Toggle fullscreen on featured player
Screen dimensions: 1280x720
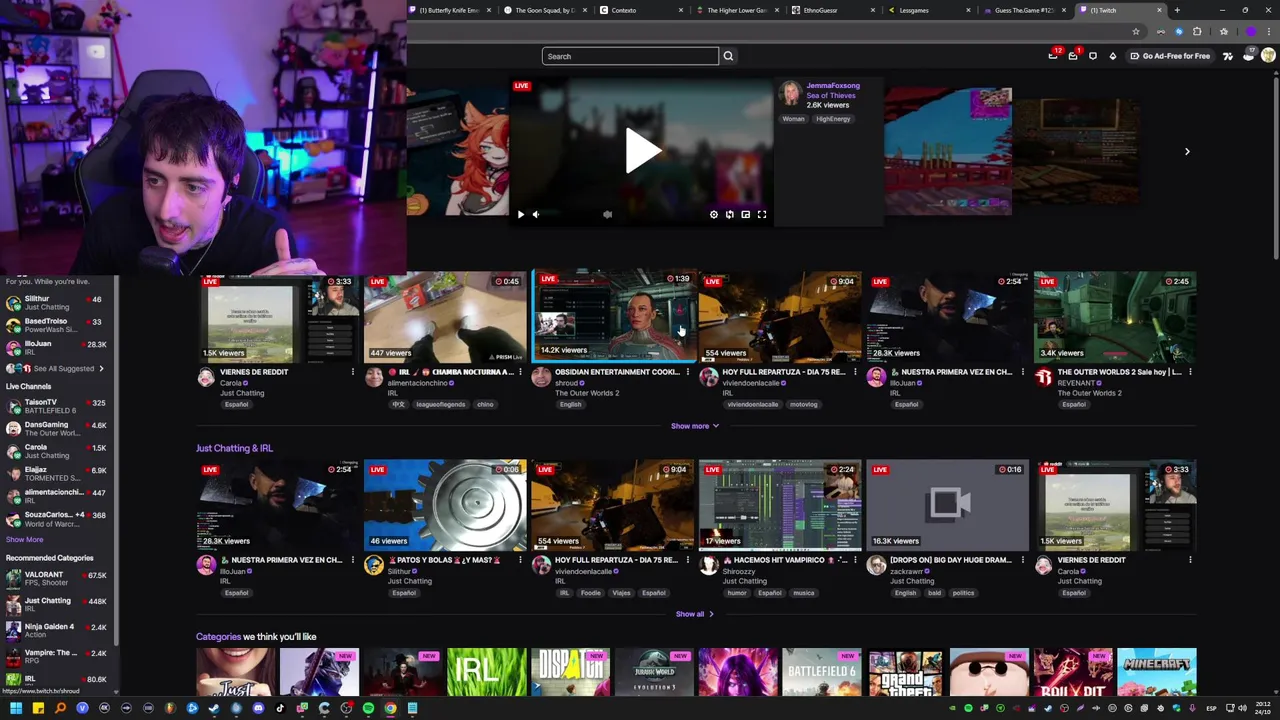point(761,214)
